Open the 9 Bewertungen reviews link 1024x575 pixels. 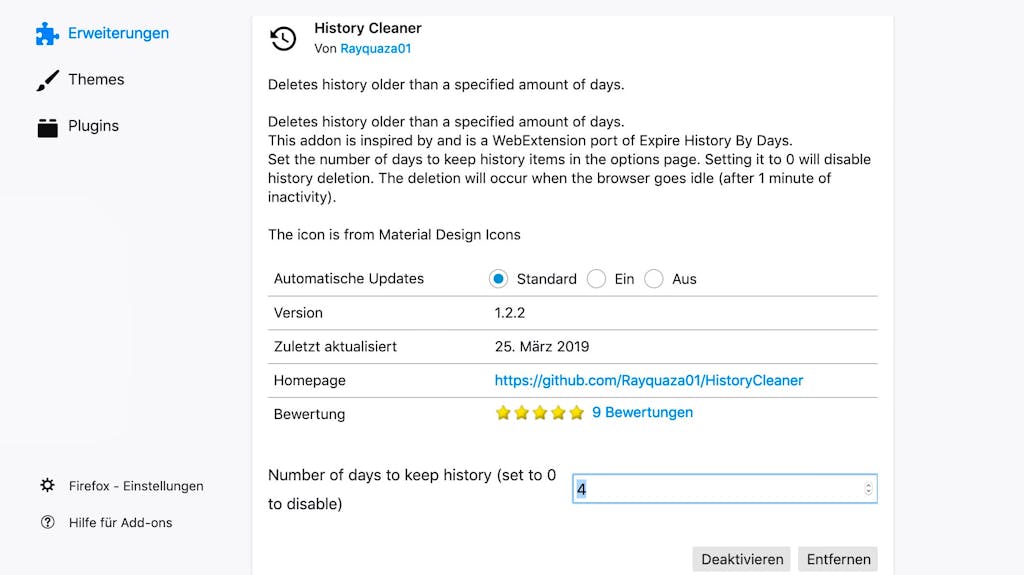coord(643,412)
